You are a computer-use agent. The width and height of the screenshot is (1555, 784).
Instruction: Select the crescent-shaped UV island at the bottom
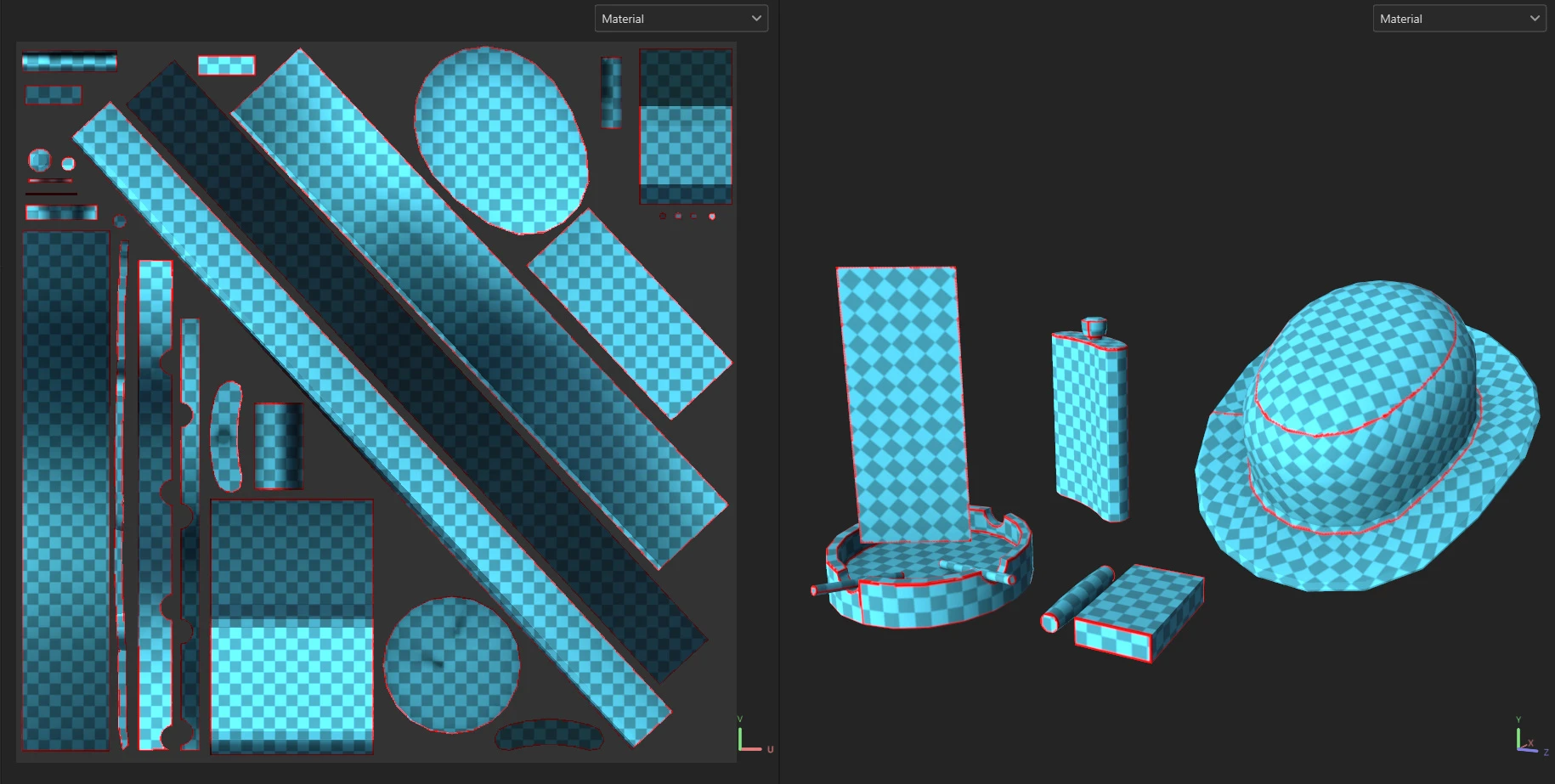pyautogui.click(x=549, y=736)
